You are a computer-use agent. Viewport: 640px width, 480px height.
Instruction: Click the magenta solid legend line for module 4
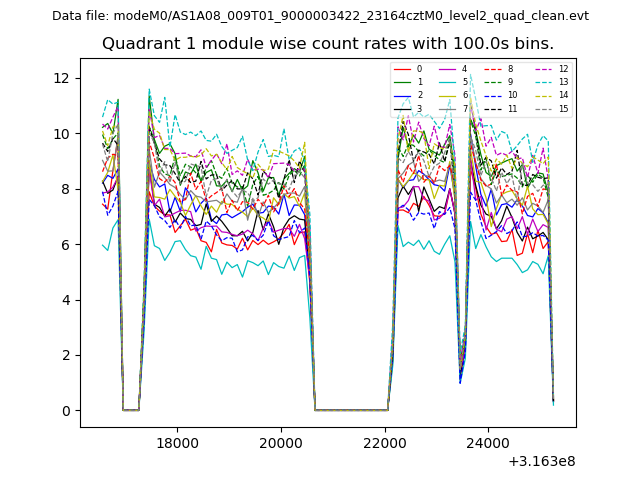pyautogui.click(x=446, y=69)
